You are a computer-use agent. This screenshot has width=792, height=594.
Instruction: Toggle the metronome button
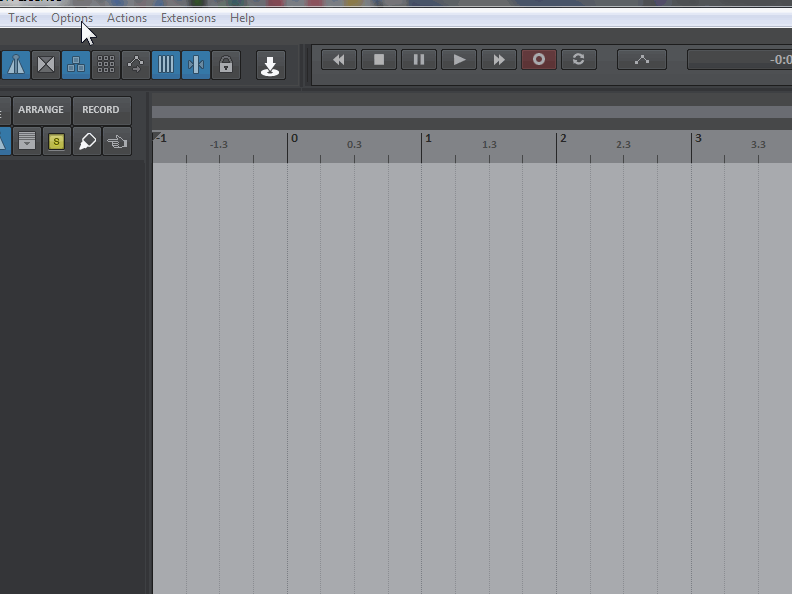pyautogui.click(x=15, y=65)
